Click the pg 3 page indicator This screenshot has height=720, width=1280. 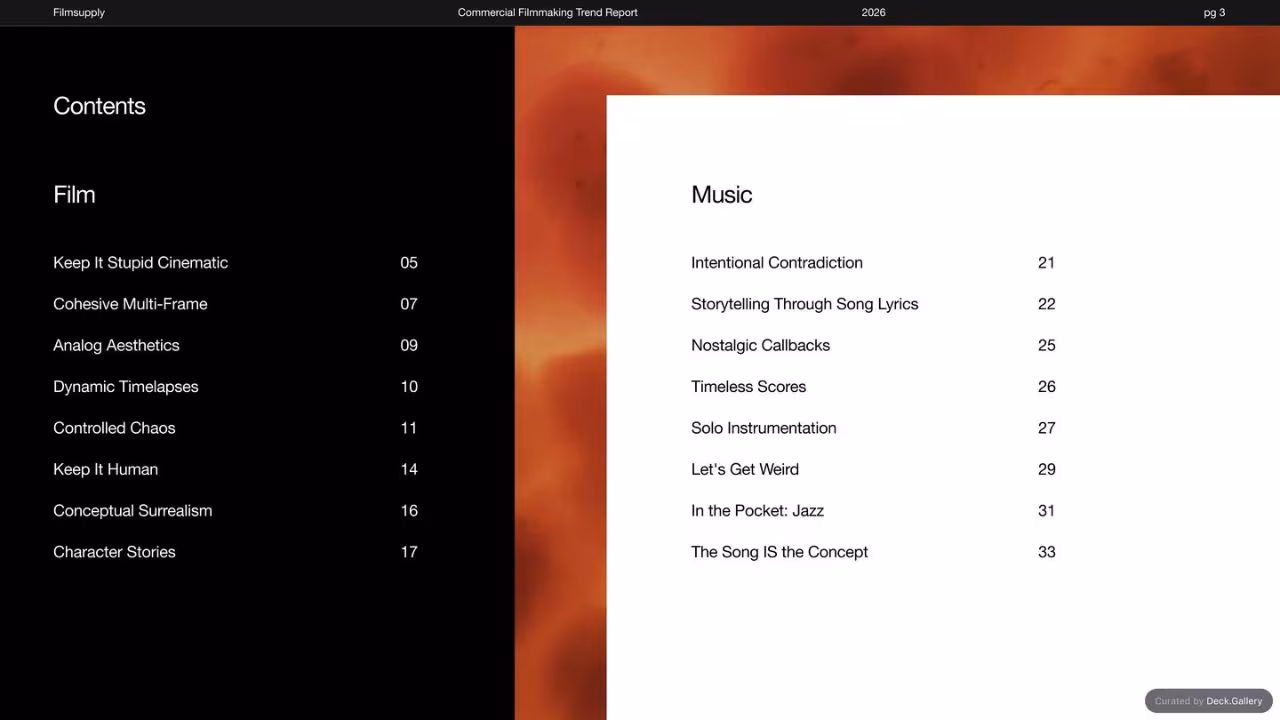tap(1214, 12)
